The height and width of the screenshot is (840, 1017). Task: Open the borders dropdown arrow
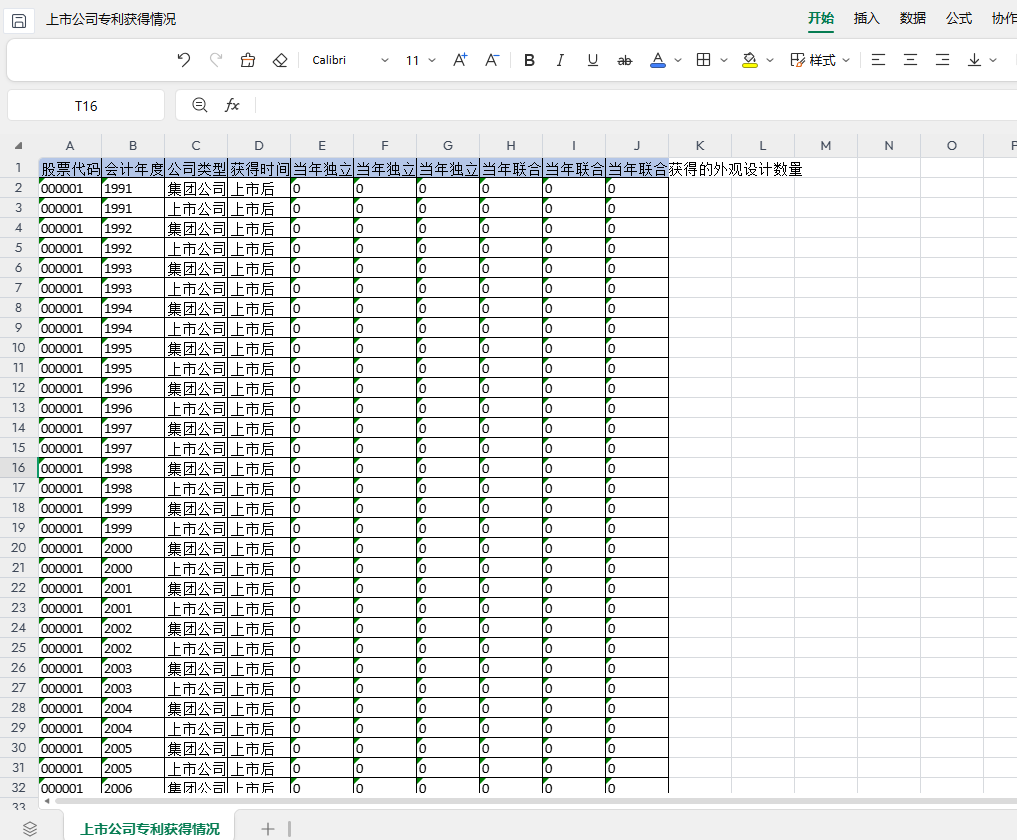click(x=722, y=60)
